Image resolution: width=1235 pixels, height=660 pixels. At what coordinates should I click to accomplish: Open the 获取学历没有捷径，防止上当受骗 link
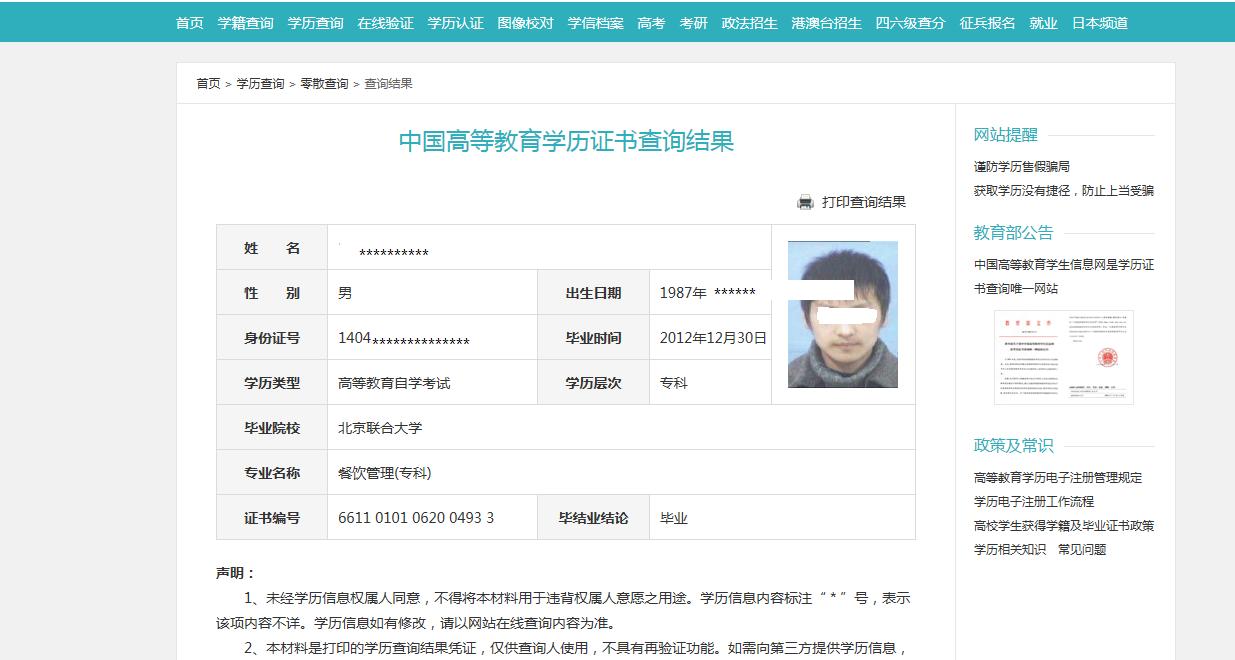[1064, 191]
